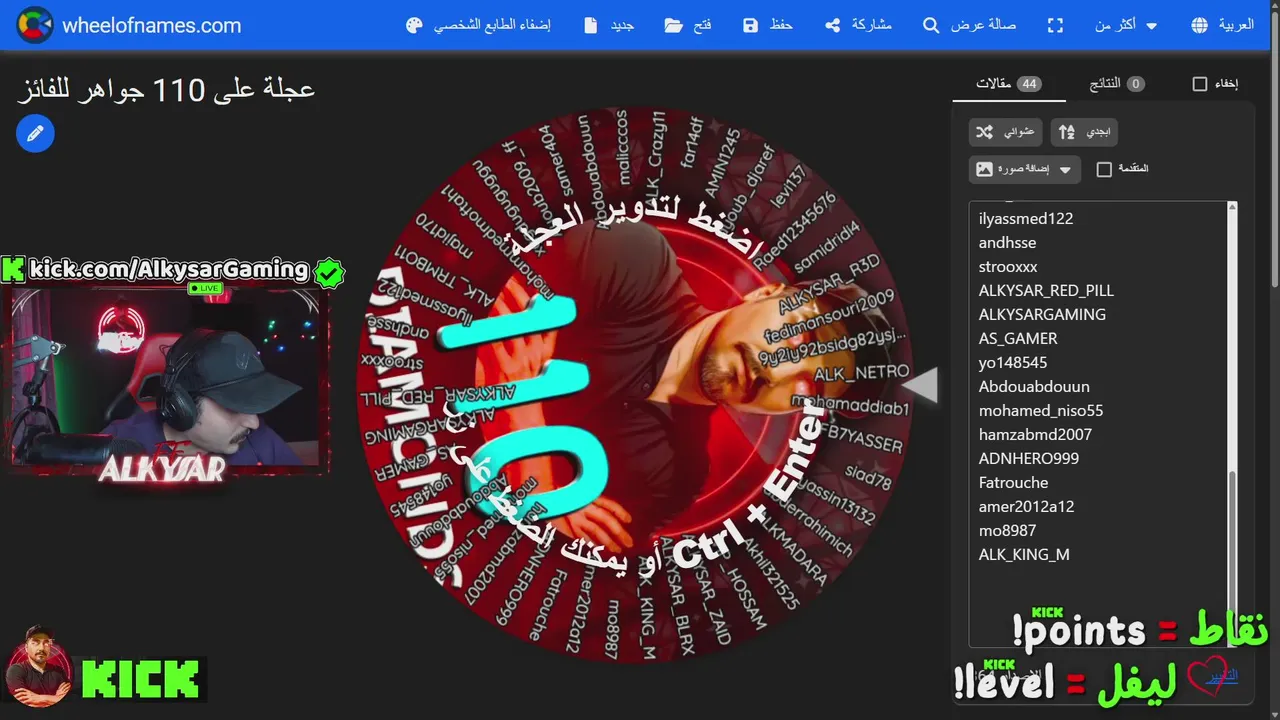Click the wheelofnames.com logo icon

coord(34,25)
